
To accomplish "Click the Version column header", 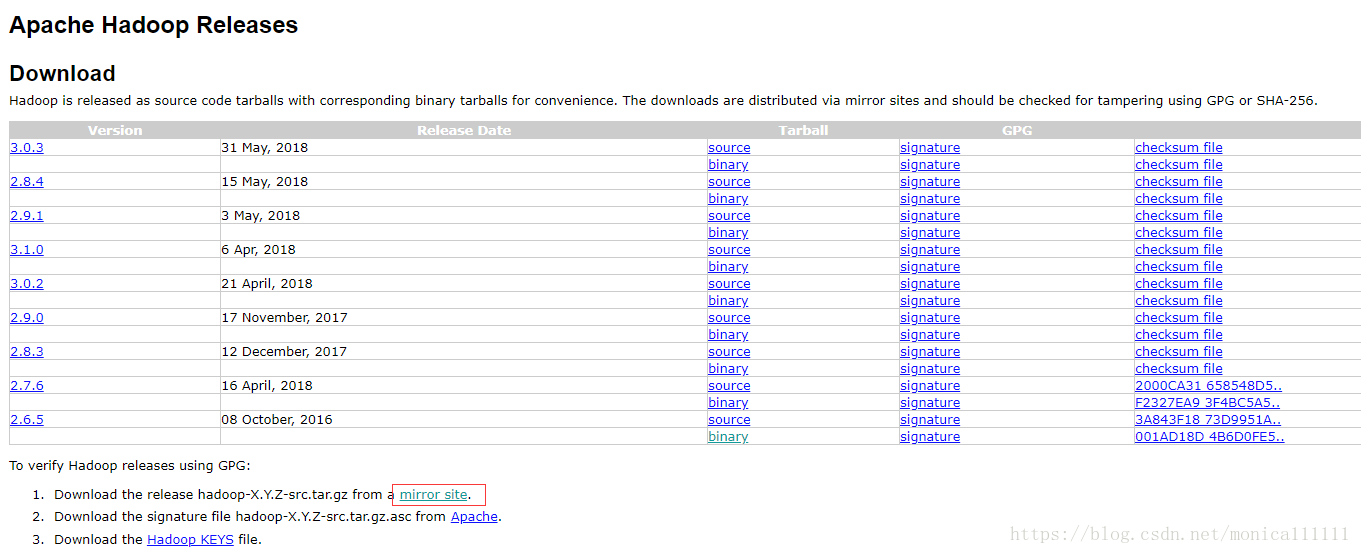I will coord(115,131).
